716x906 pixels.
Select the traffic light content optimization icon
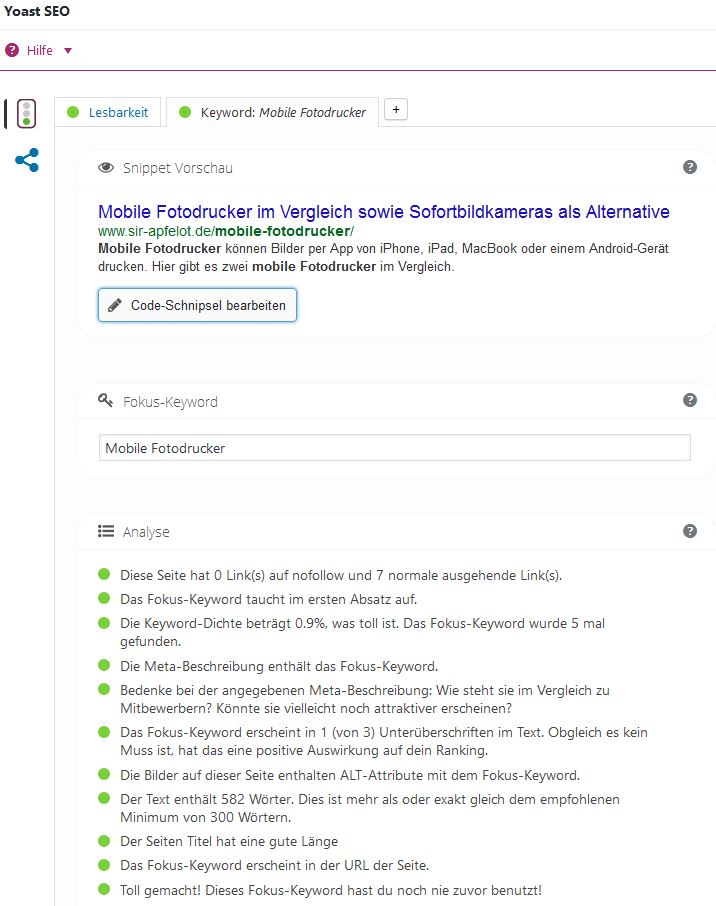coord(27,114)
